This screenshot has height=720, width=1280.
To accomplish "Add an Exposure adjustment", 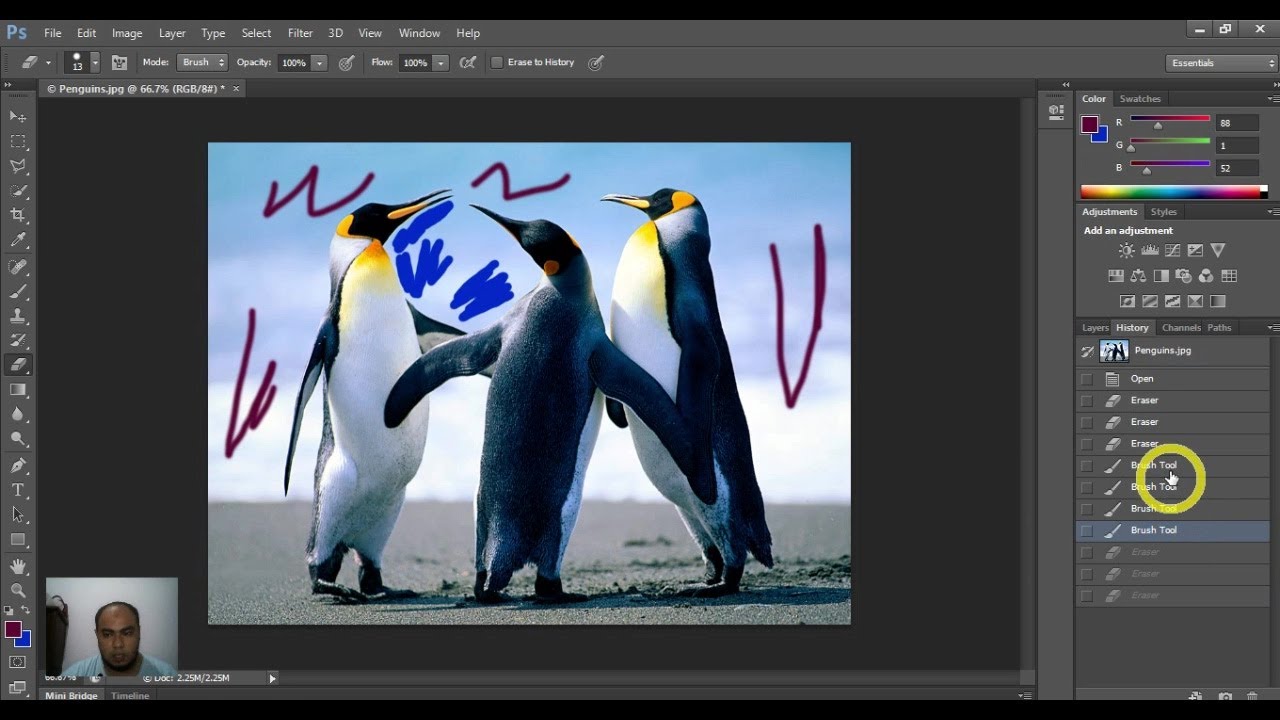I will (1195, 251).
